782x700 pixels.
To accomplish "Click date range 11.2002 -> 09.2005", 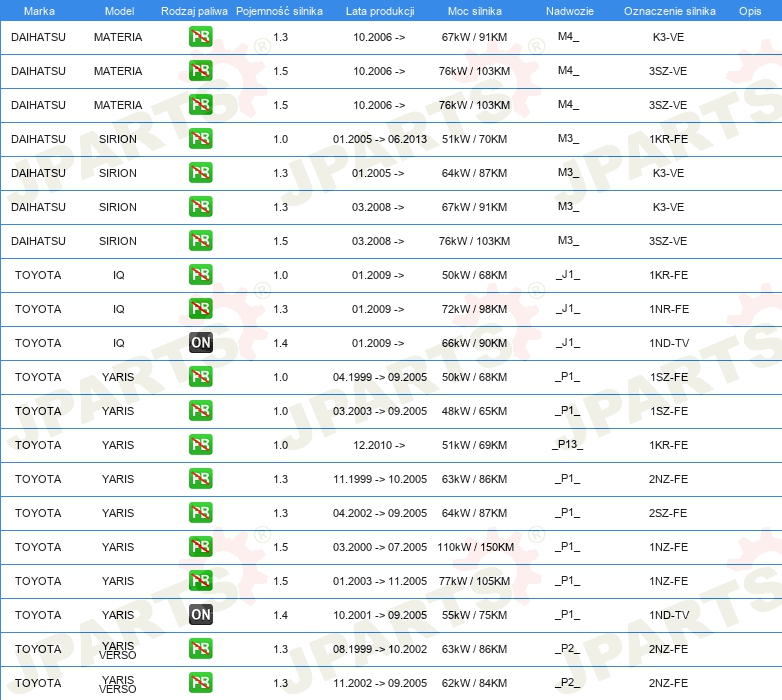I will [x=380, y=683].
